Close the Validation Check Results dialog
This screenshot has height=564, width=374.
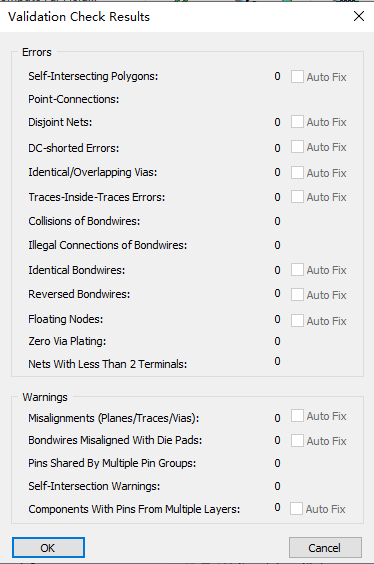click(359, 16)
